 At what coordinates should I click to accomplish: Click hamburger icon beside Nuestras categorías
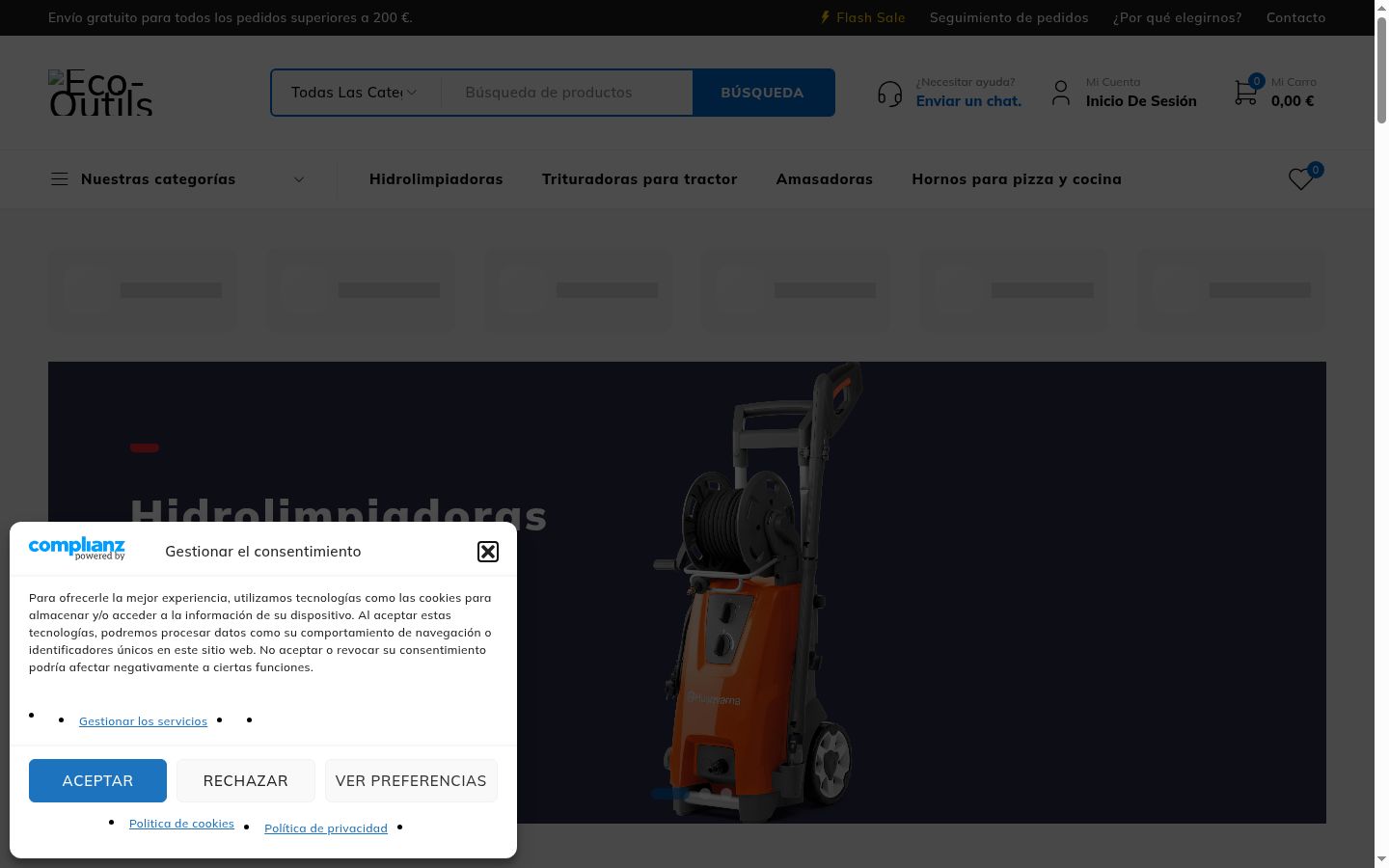tap(59, 179)
